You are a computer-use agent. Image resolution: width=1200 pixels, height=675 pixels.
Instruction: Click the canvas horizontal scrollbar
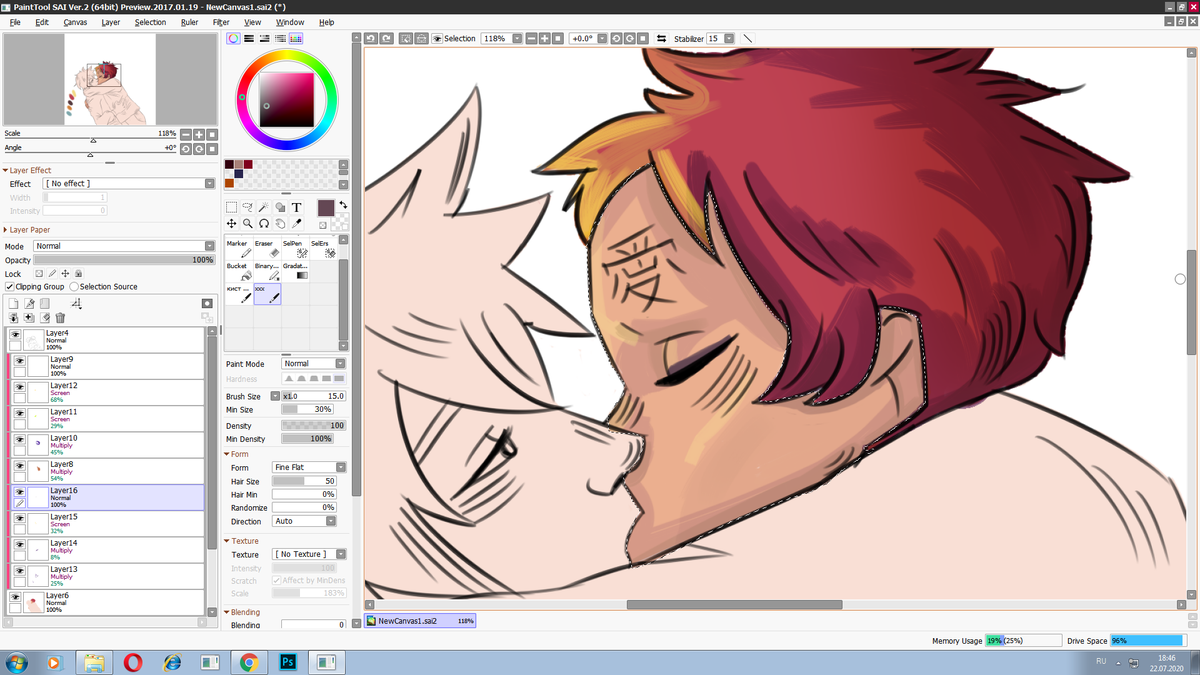point(735,604)
